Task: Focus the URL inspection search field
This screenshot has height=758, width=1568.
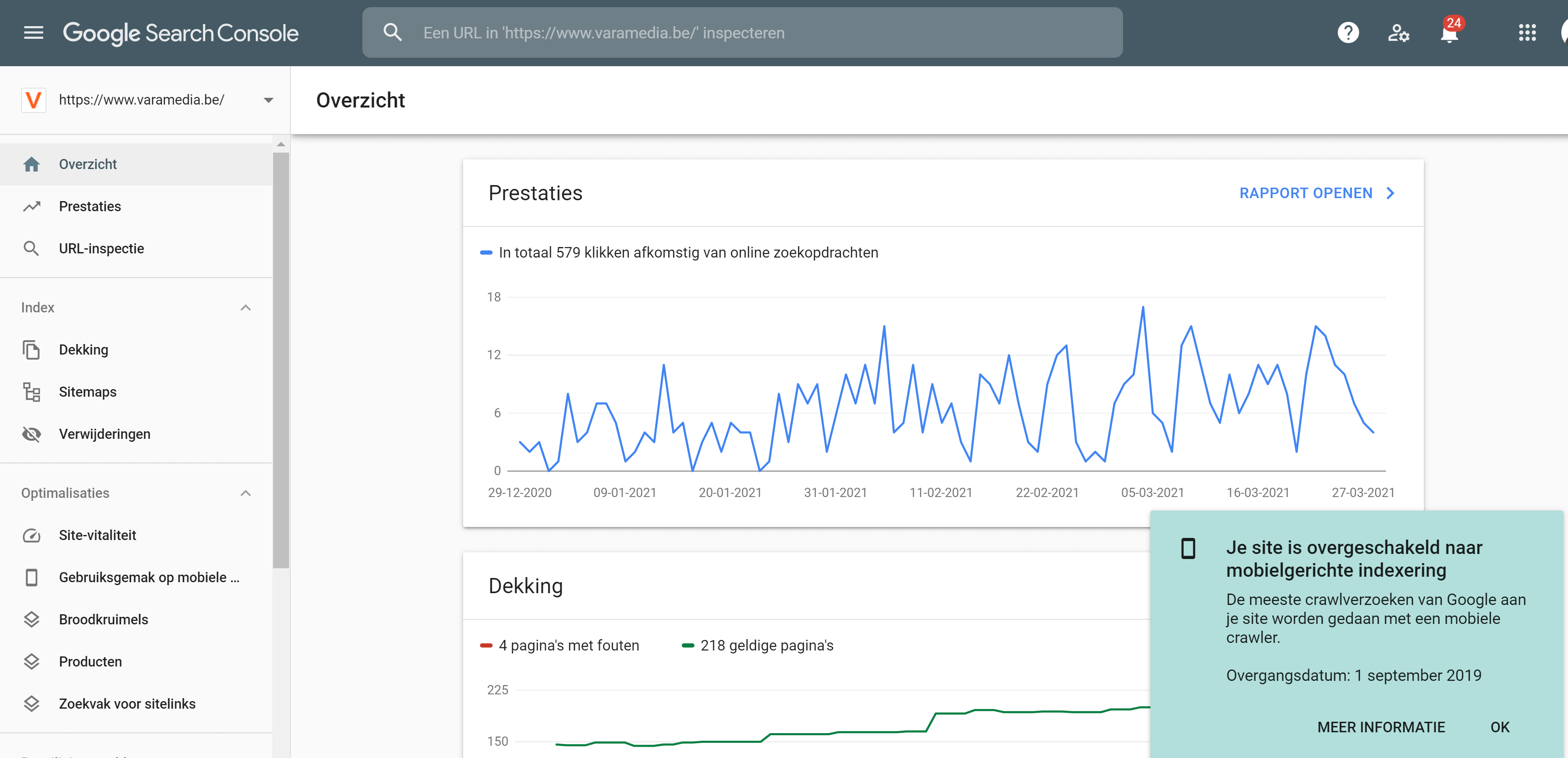Action: pyautogui.click(x=742, y=33)
